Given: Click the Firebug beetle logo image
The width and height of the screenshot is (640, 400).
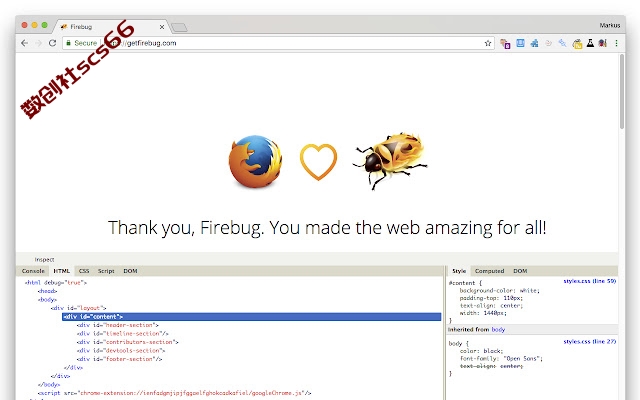Looking at the screenshot, I should [390, 160].
